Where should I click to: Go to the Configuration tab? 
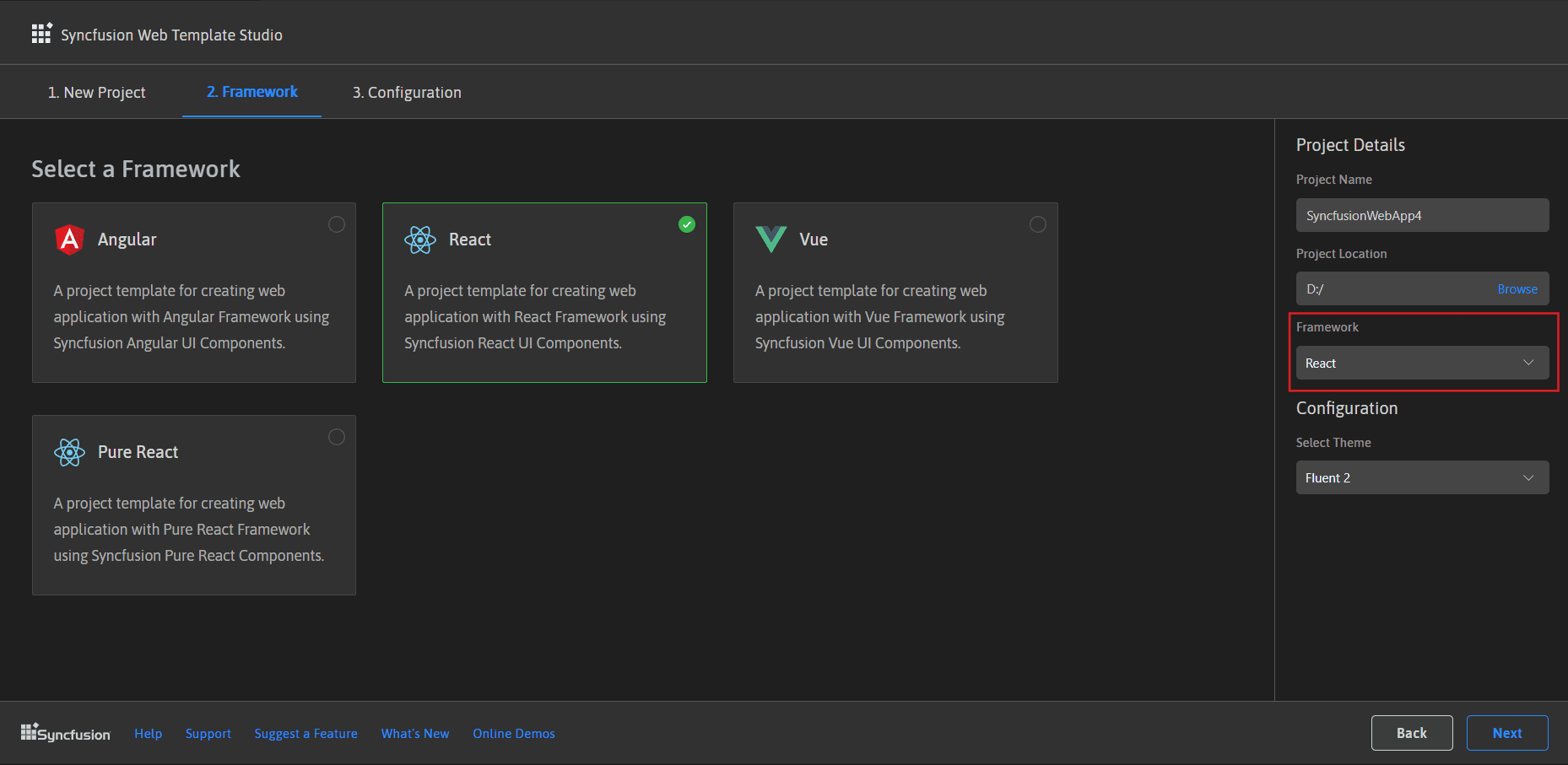[x=407, y=92]
